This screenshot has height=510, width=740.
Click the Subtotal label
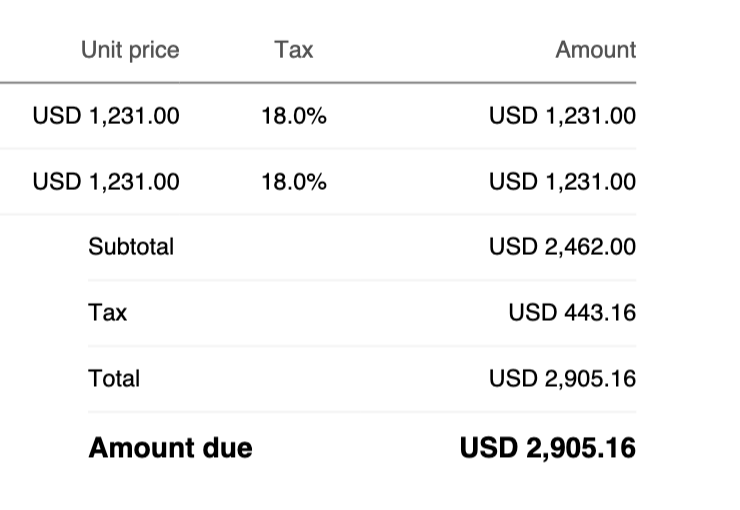click(x=131, y=247)
